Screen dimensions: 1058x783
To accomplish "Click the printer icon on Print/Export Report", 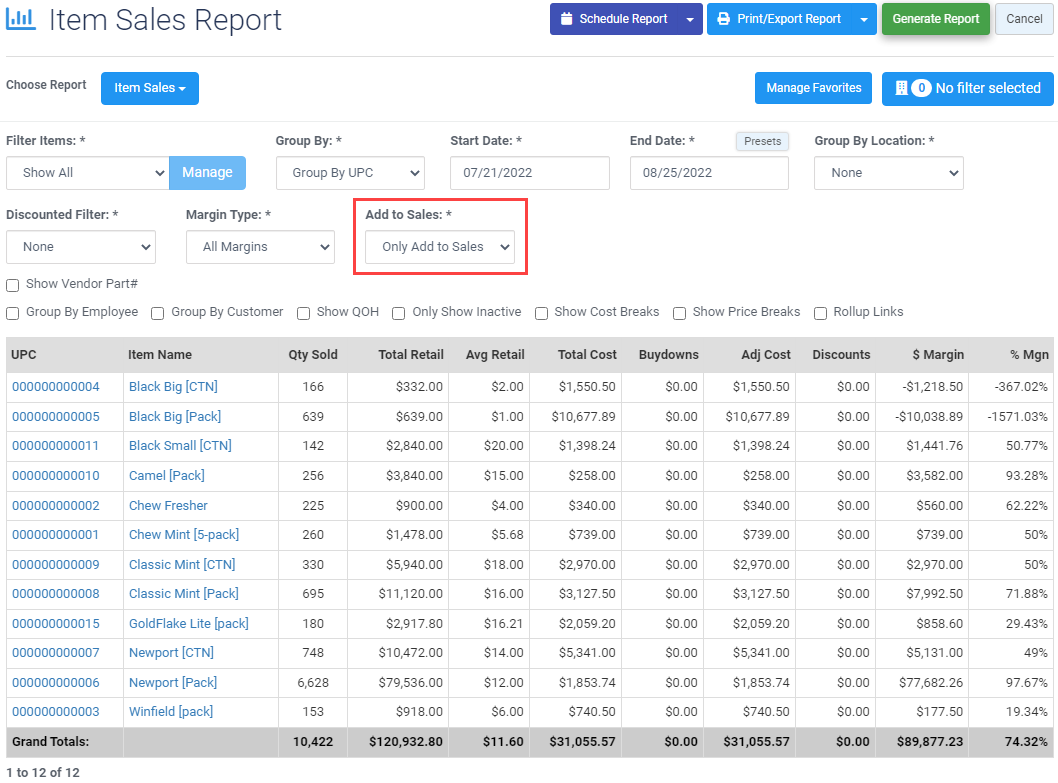I will click(723, 19).
